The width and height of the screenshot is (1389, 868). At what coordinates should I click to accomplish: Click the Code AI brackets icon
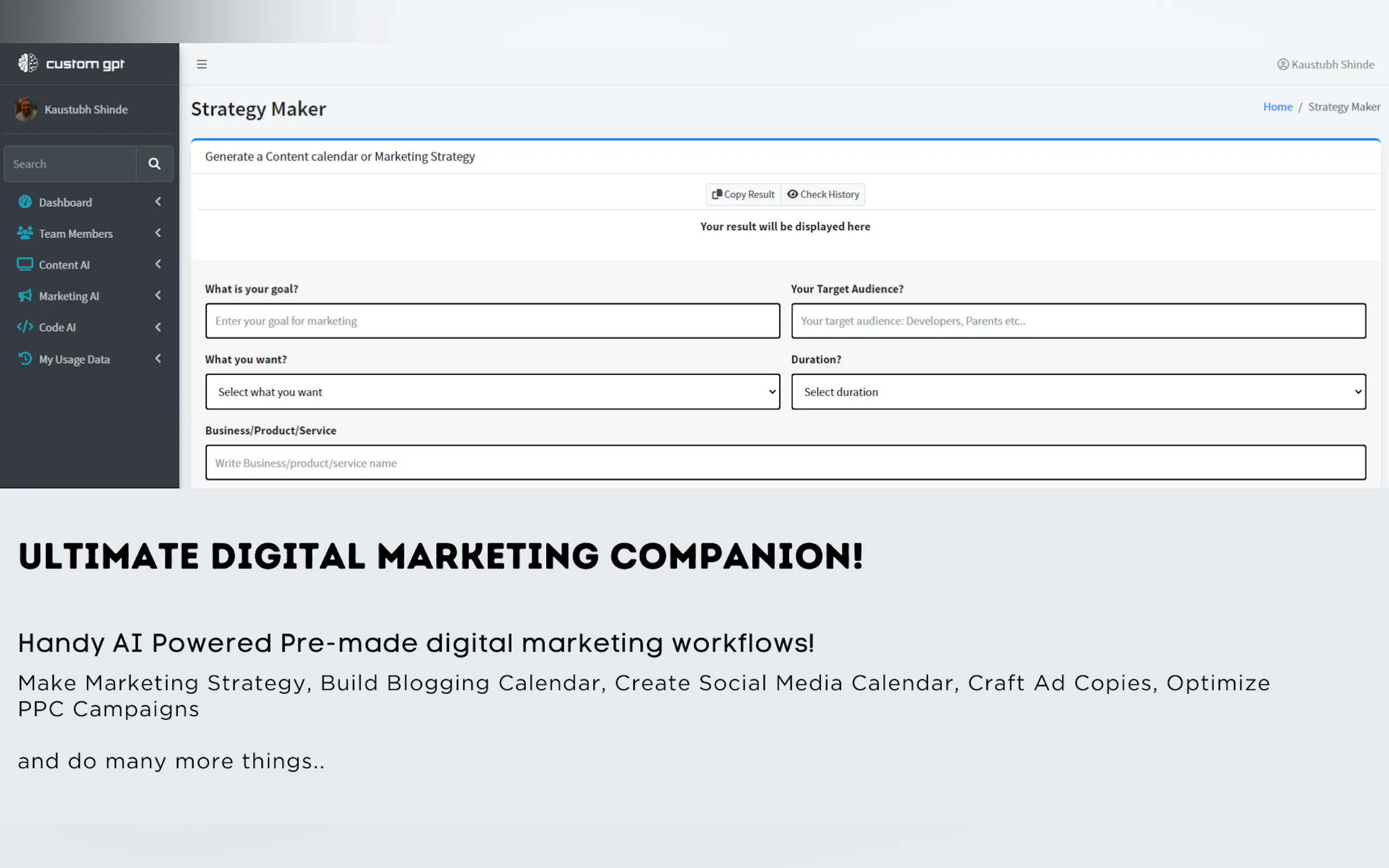25,327
